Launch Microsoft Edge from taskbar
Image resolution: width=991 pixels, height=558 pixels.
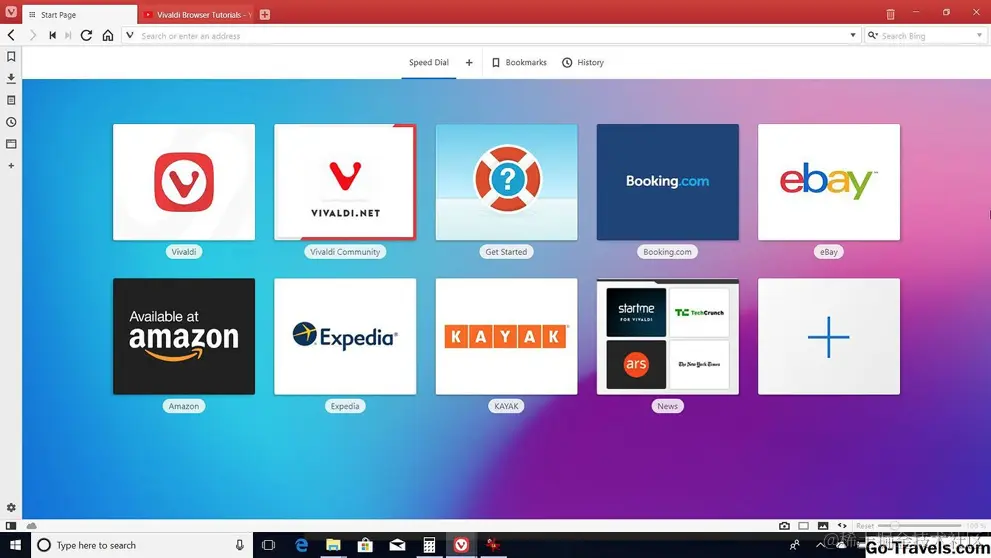(301, 545)
